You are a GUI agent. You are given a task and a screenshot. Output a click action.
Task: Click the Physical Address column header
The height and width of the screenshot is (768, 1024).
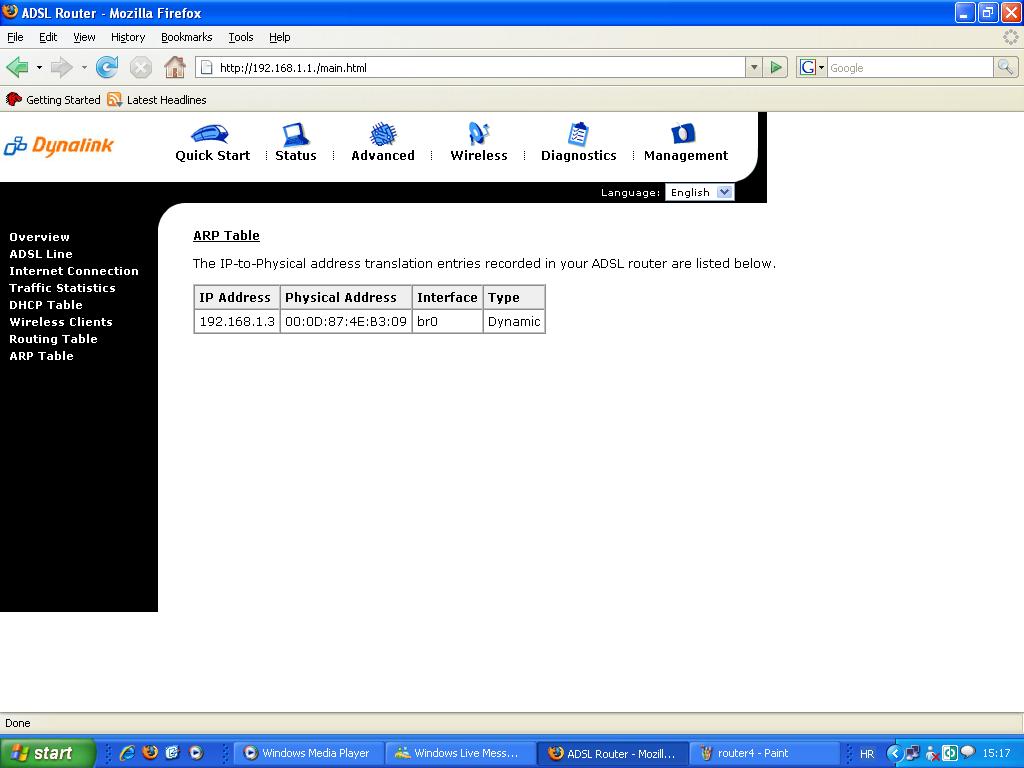click(346, 297)
